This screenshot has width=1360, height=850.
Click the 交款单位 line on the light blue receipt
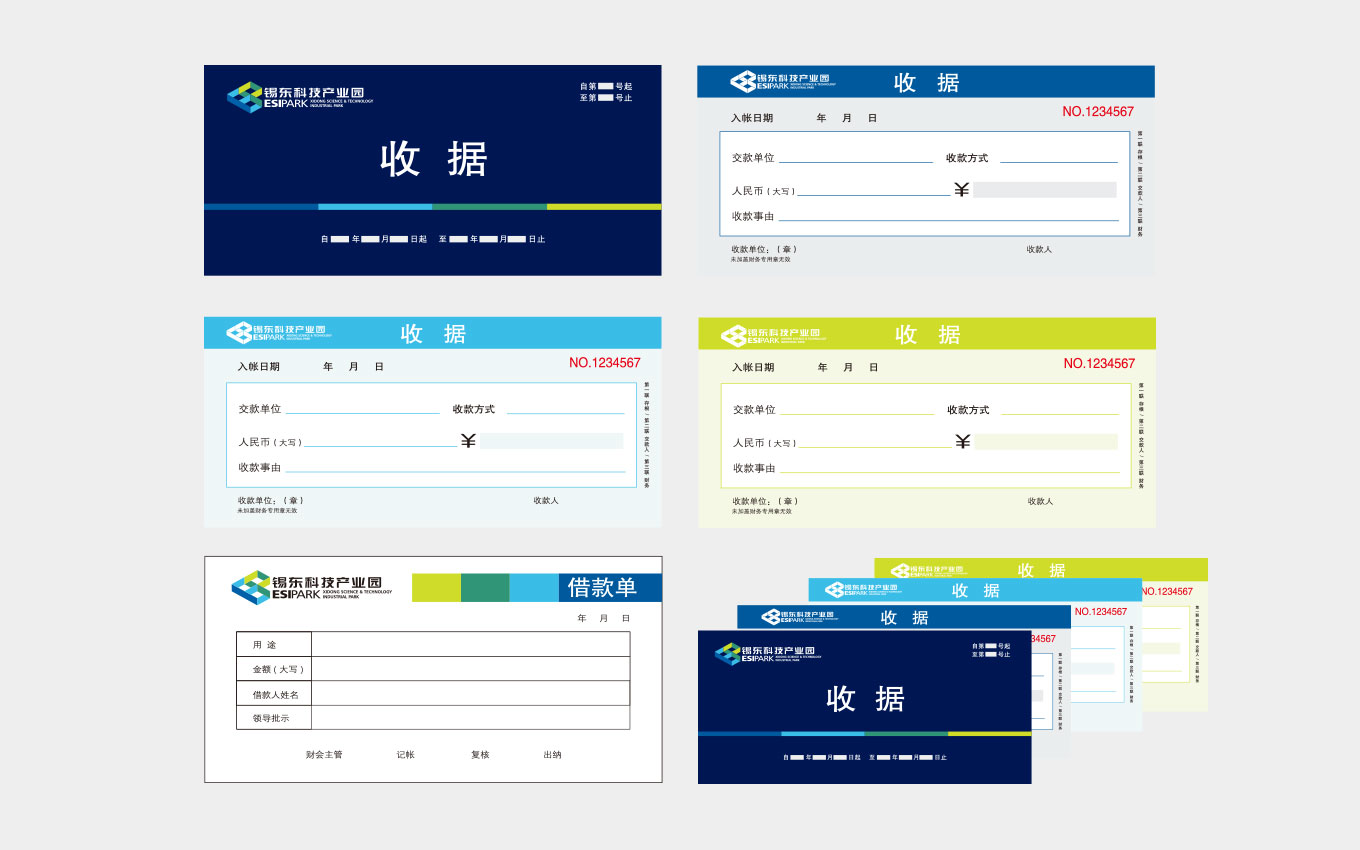pyautogui.click(x=362, y=410)
